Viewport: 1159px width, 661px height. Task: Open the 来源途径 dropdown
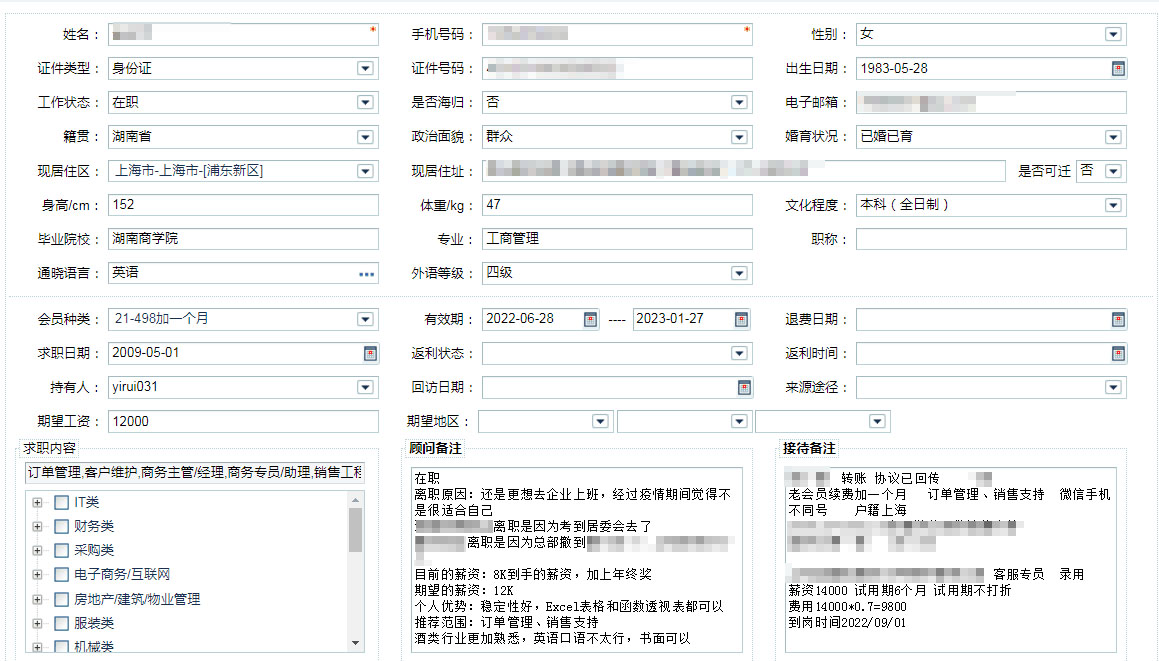(1112, 387)
